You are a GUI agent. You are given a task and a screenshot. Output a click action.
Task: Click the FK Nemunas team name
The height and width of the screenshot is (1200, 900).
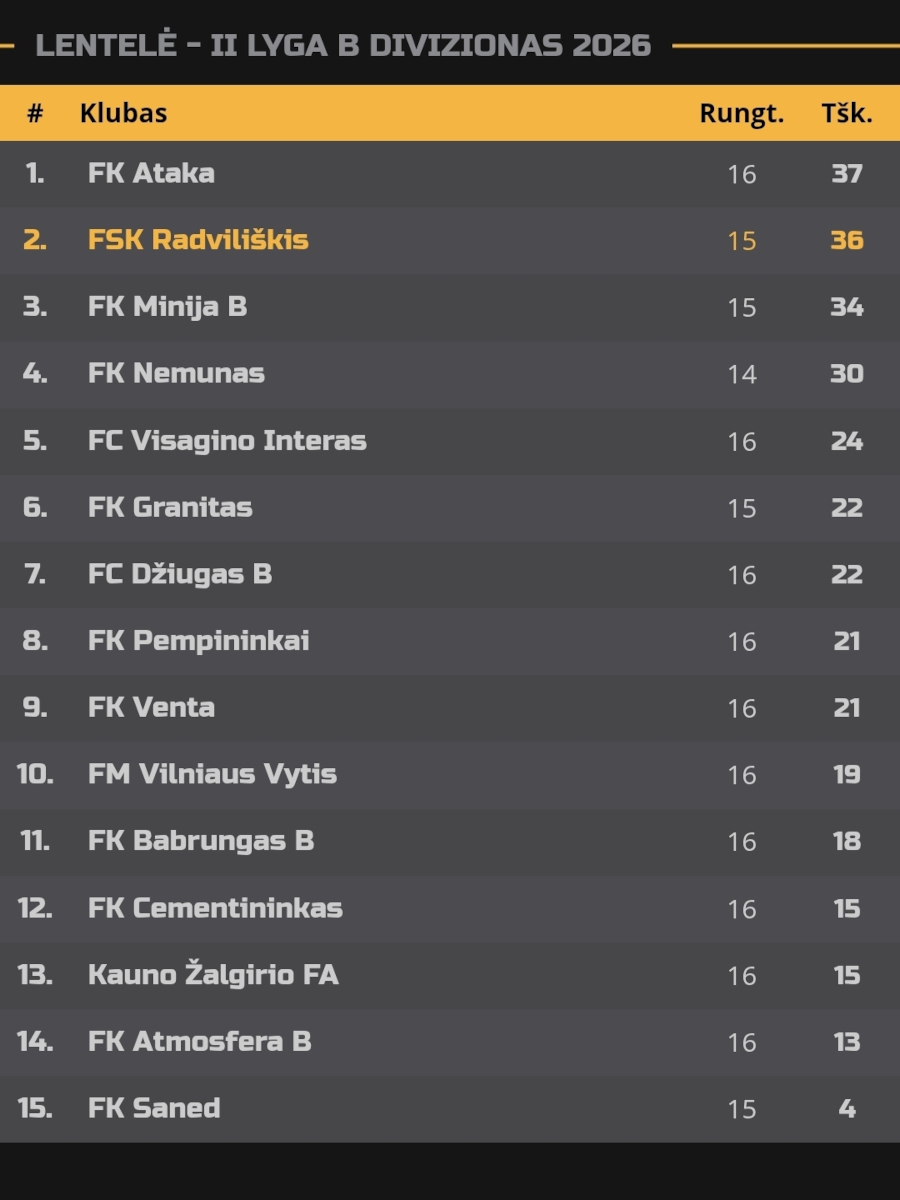pos(176,374)
